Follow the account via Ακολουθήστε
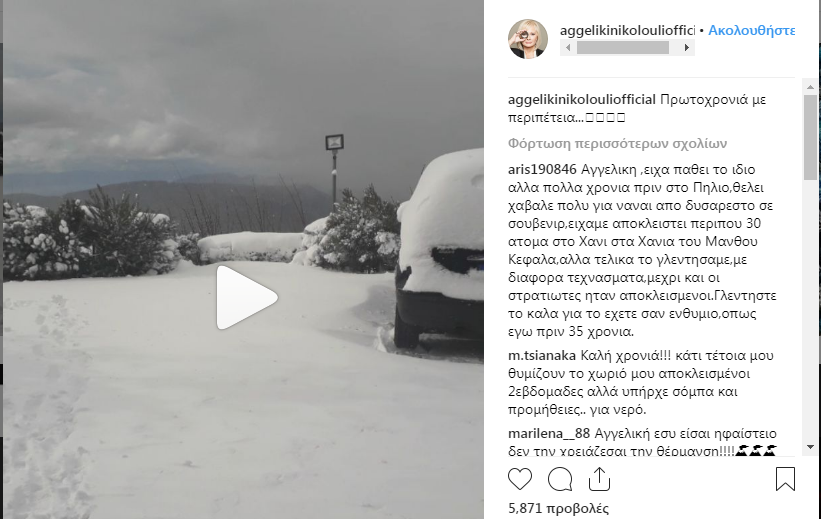 tap(751, 30)
